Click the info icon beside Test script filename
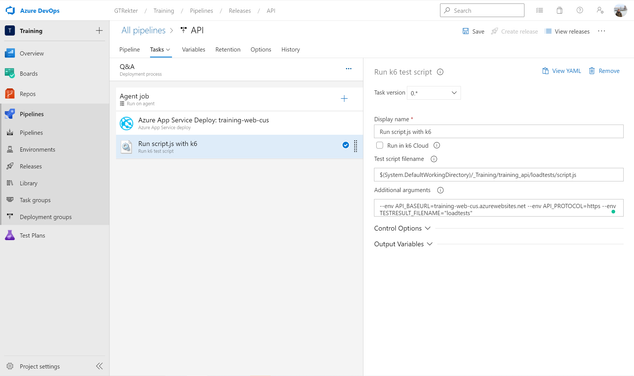 (434, 159)
